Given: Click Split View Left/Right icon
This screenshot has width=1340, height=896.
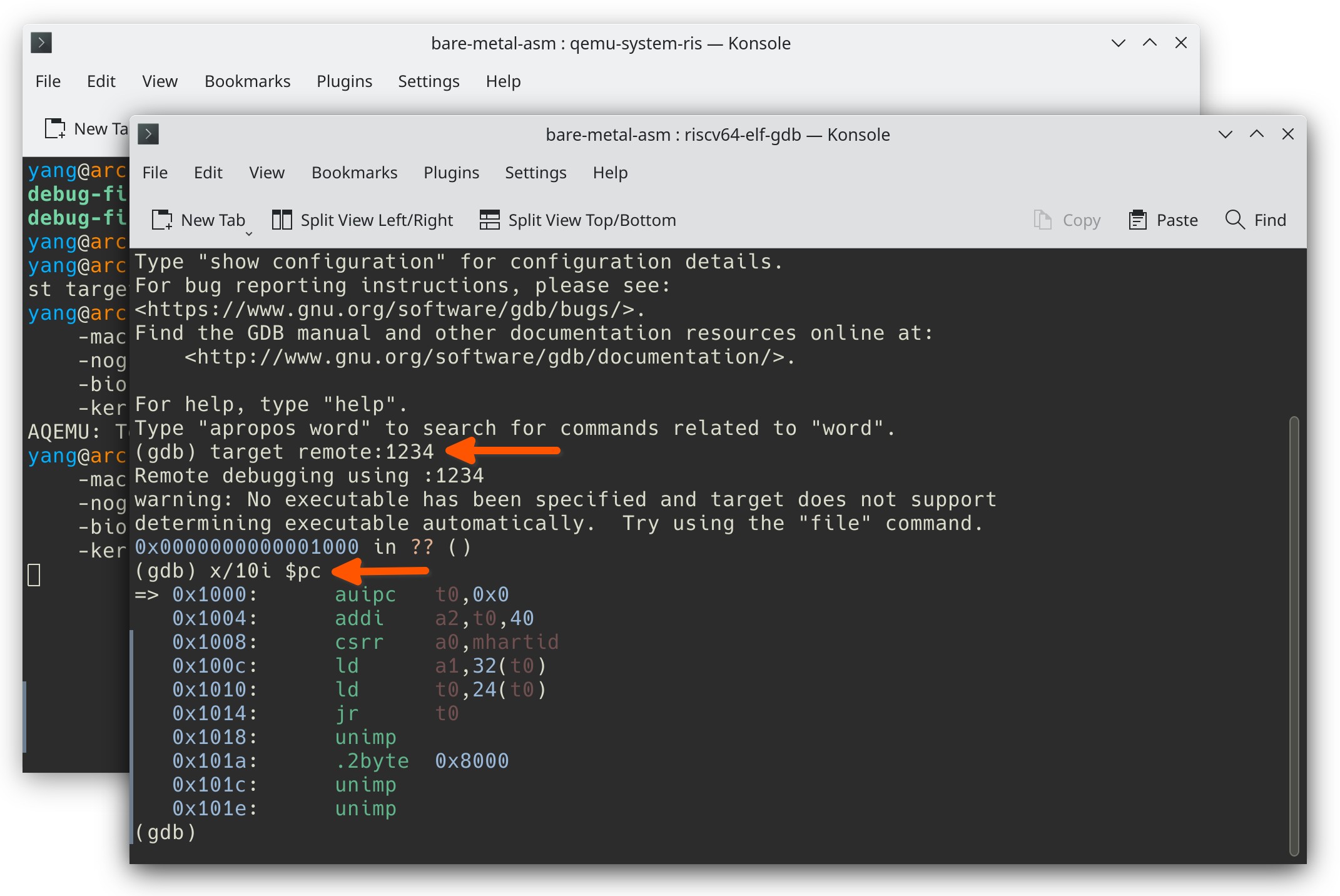Looking at the screenshot, I should 282,220.
